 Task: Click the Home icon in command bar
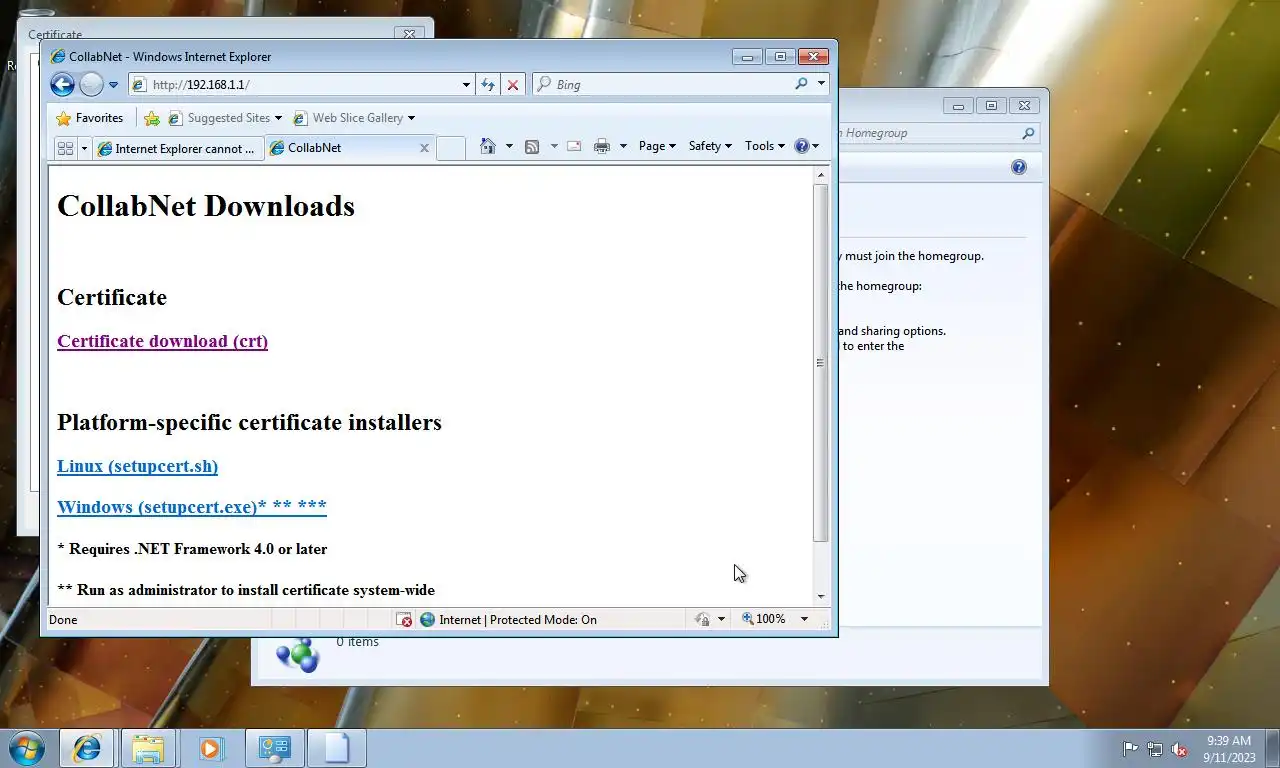pyautogui.click(x=488, y=146)
